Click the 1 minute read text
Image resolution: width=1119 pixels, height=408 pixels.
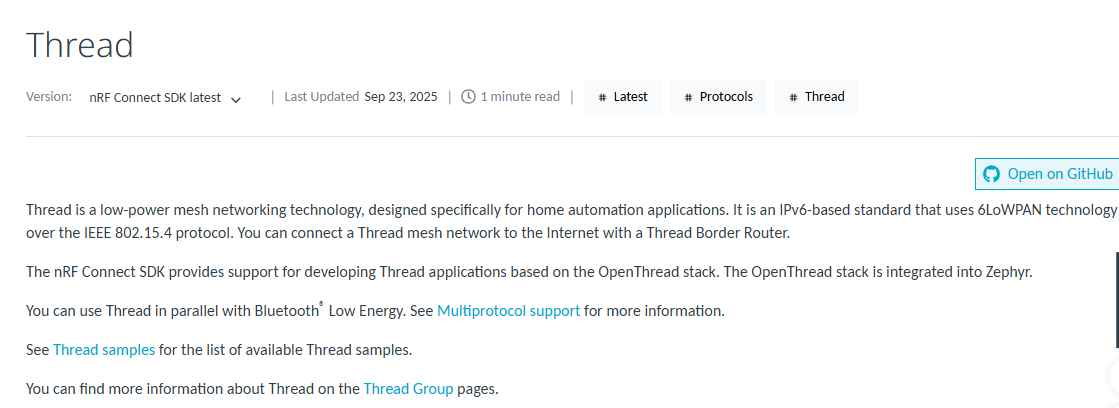(520, 97)
